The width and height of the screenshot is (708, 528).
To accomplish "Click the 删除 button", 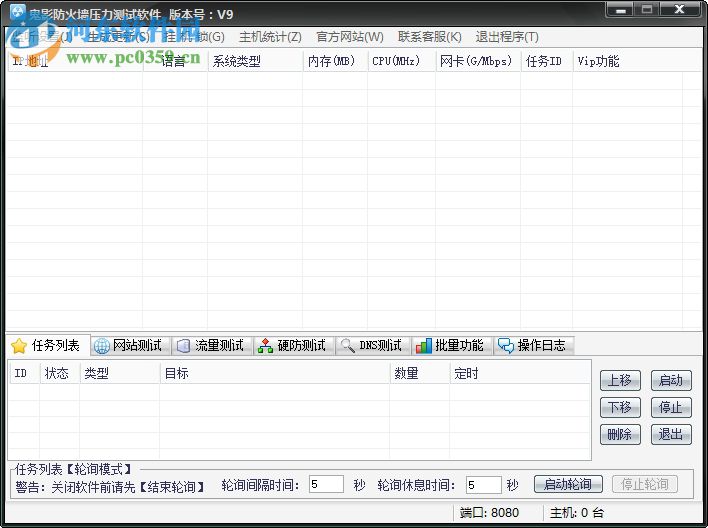I will tap(620, 435).
